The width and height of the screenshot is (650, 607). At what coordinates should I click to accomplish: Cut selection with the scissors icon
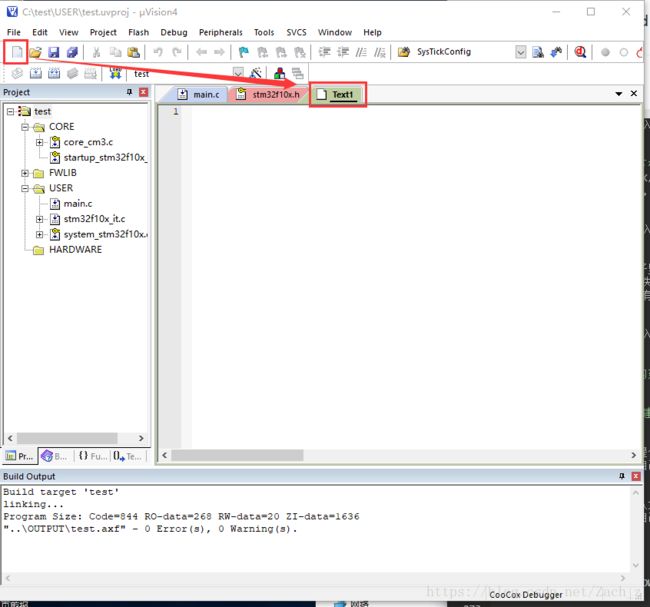point(97,52)
